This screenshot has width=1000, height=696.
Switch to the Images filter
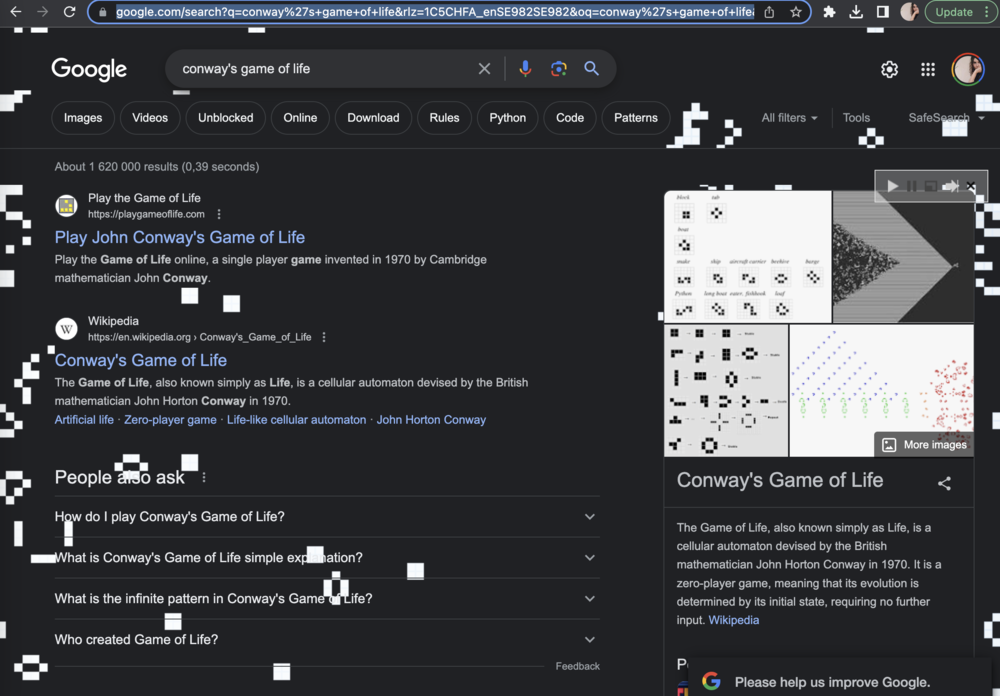point(83,118)
